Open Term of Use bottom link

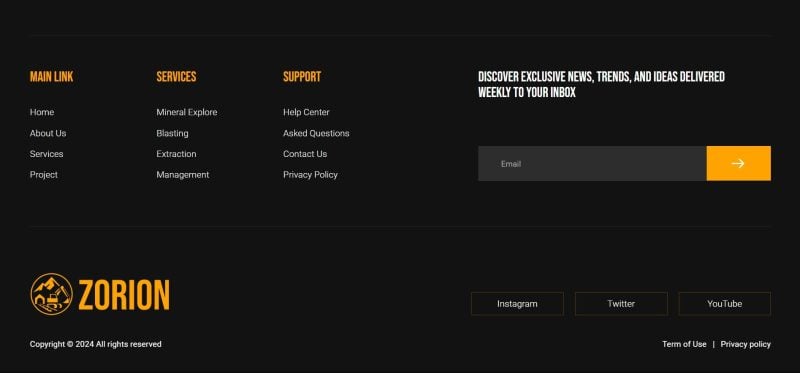[684, 344]
